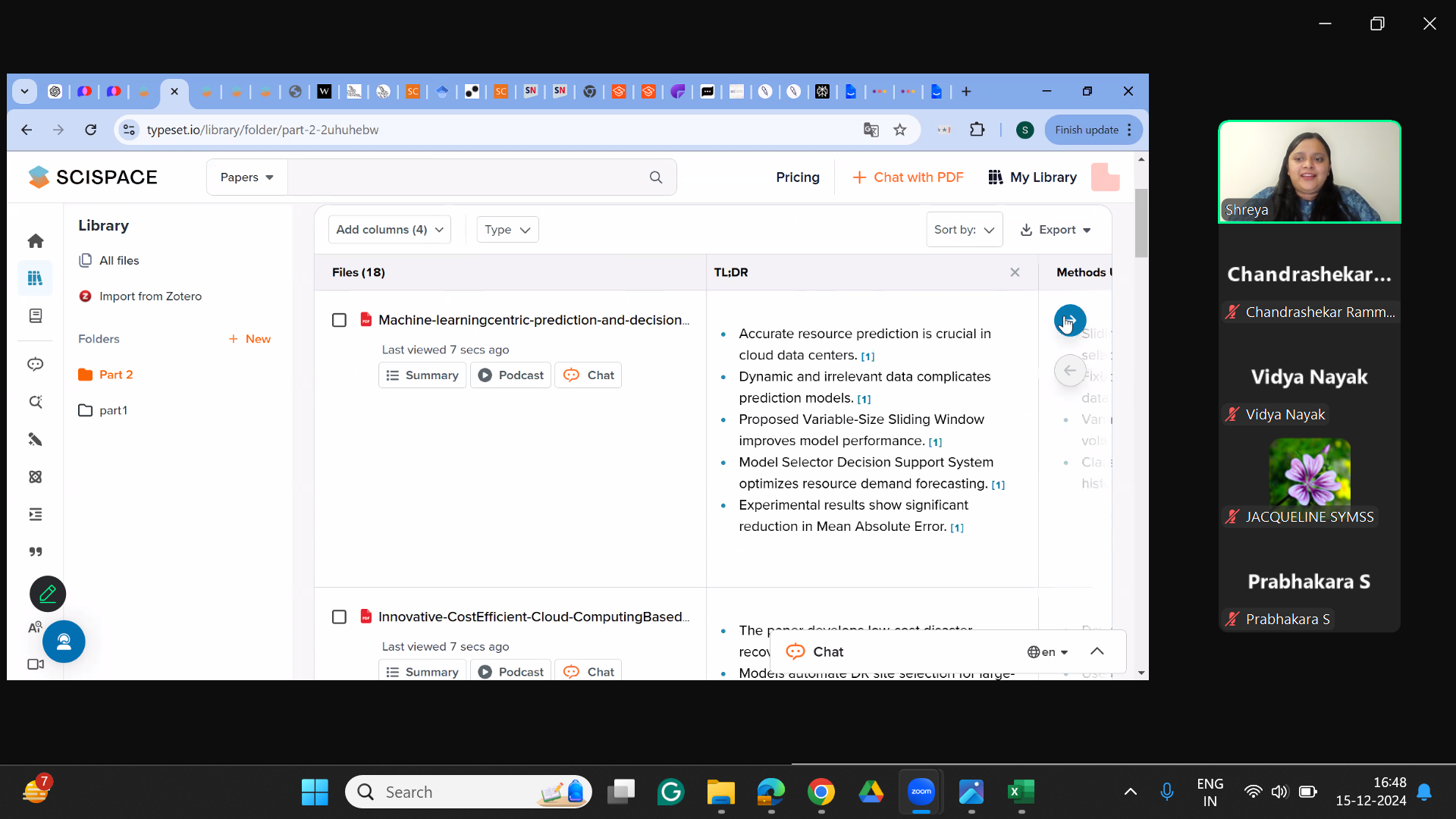Viewport: 1456px width, 819px height.
Task: Open a new browser tab with plus
Action: tap(966, 92)
